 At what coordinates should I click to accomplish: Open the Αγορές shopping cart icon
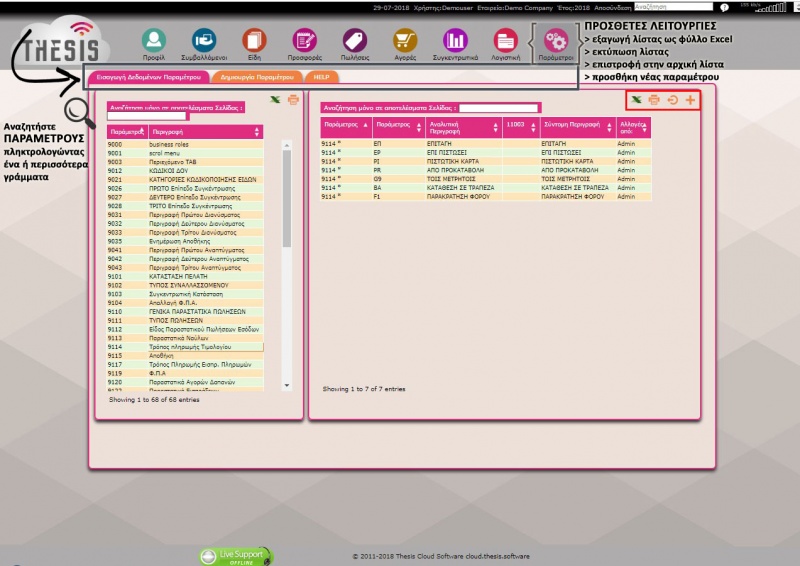coord(404,41)
